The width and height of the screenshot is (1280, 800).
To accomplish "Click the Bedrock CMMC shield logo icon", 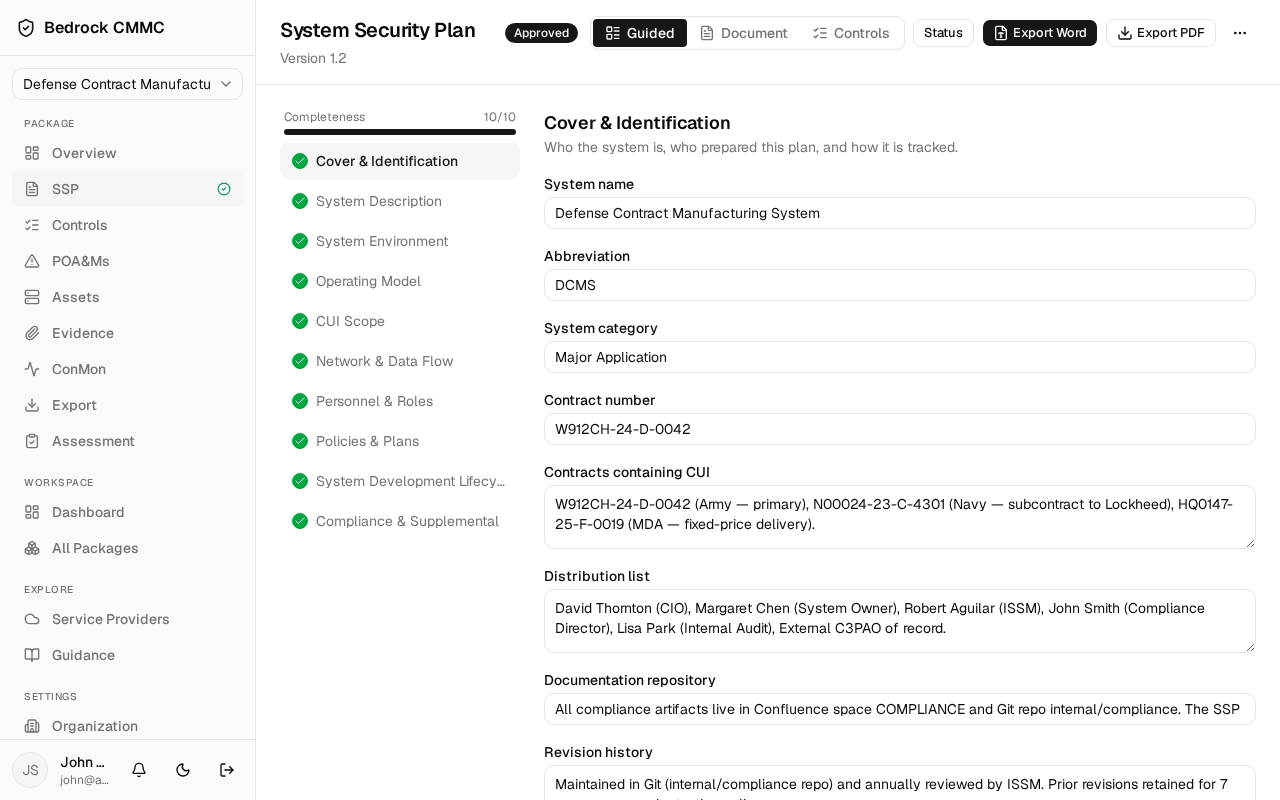I will [26, 28].
